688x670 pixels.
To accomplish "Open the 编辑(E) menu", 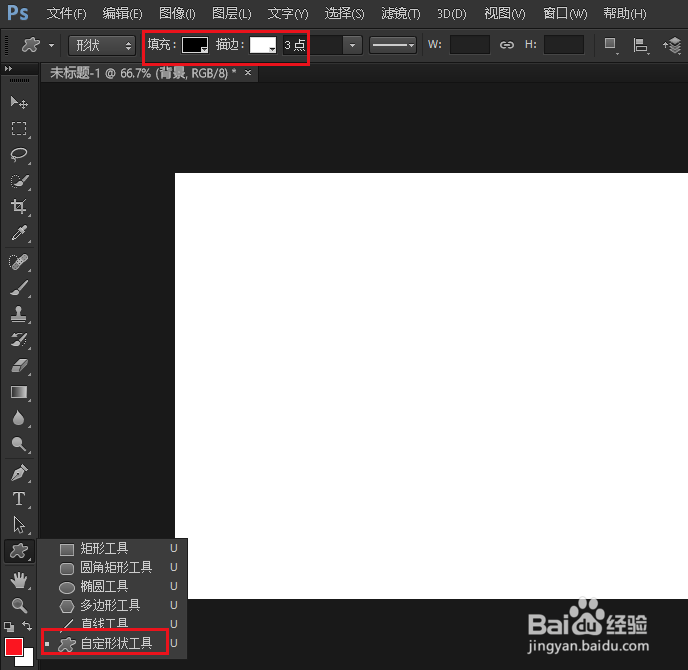I will (122, 14).
